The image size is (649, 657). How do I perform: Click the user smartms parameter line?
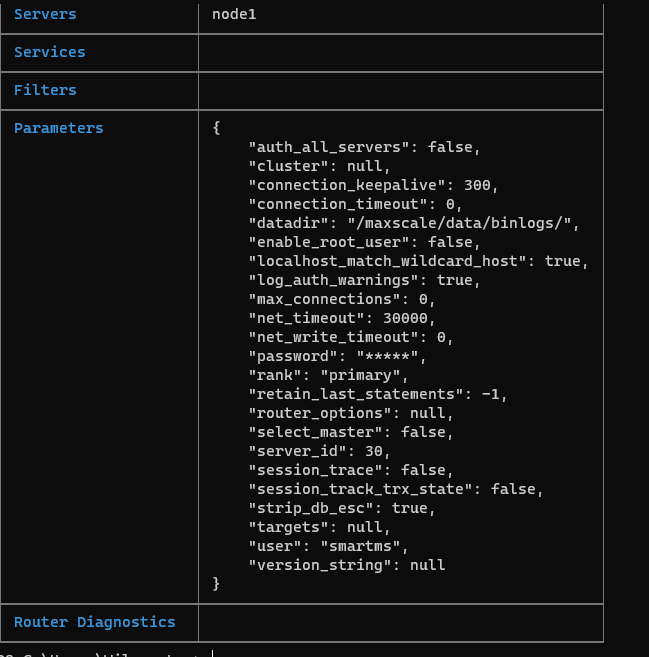329,546
